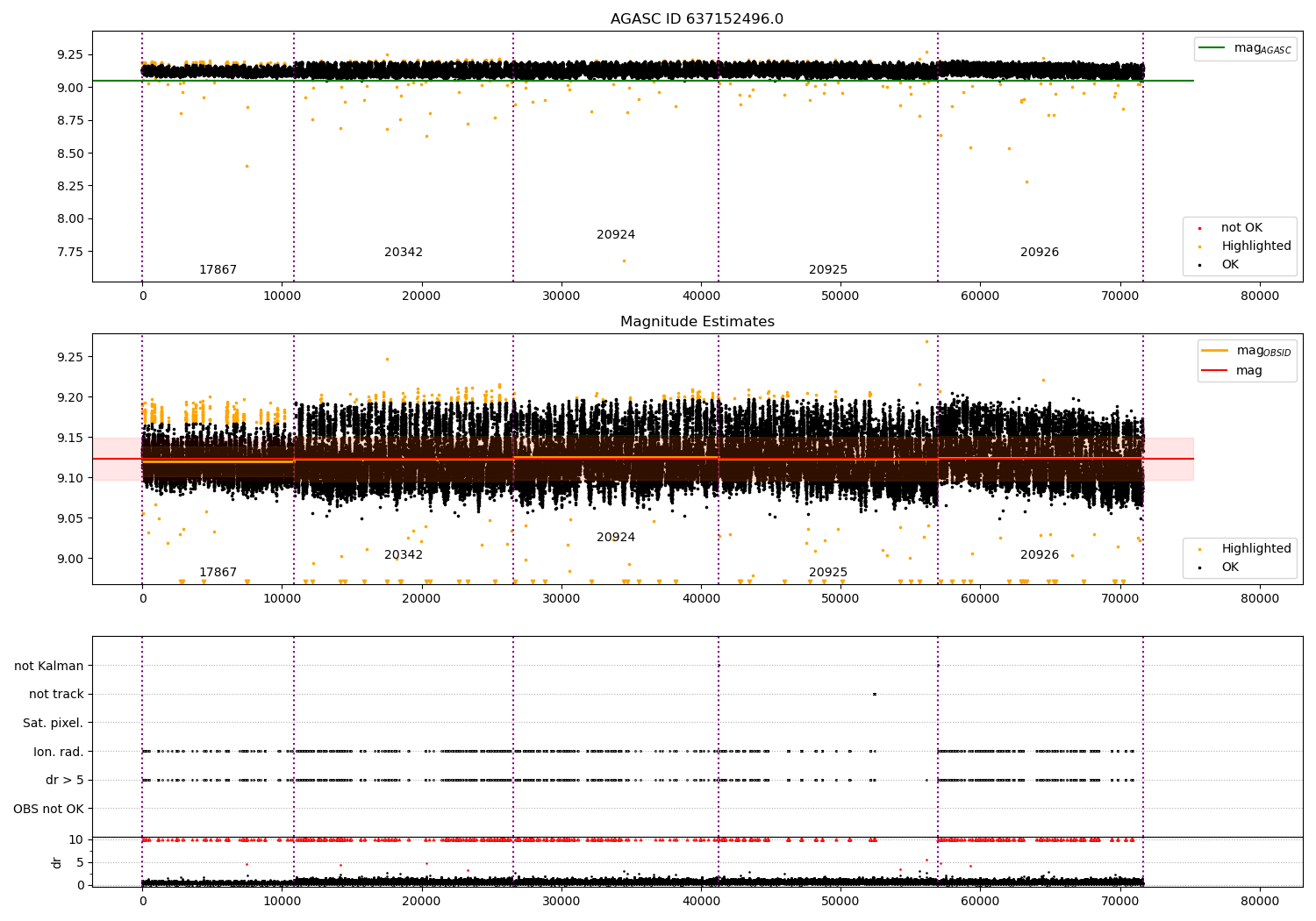The image size is (1316, 921).
Task: Click obsid label 20924 in the top plot
Action: point(616,235)
